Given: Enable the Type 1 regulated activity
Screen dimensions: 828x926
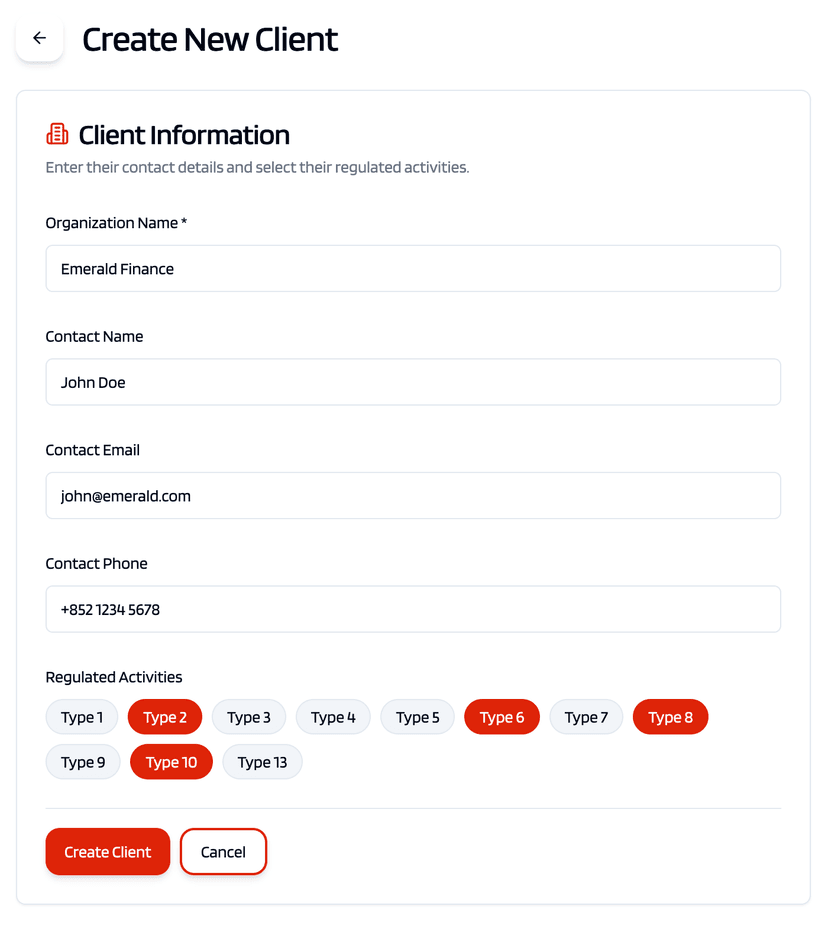Looking at the screenshot, I should pyautogui.click(x=81, y=717).
